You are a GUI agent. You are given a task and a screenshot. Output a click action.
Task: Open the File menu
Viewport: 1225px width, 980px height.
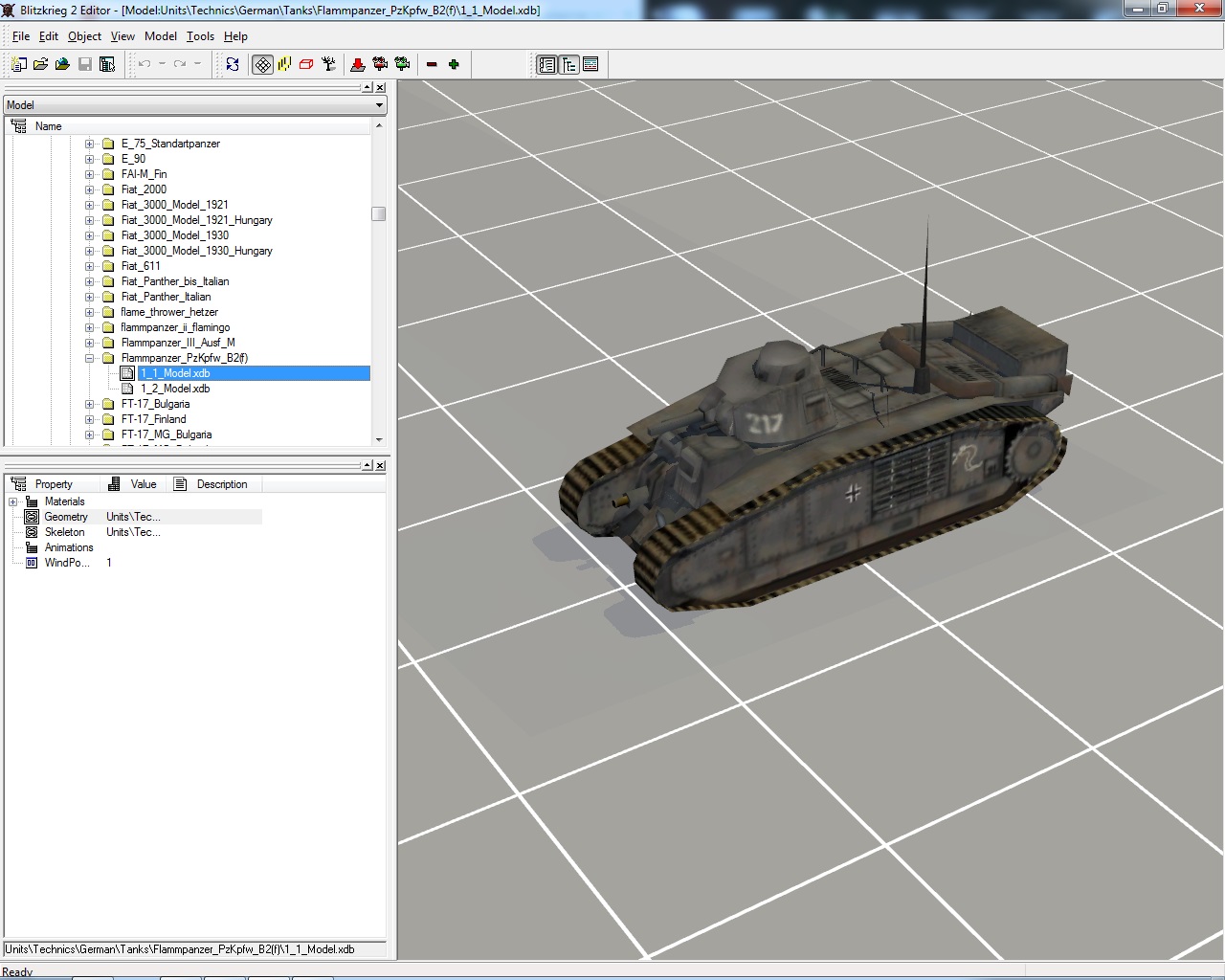[21, 36]
